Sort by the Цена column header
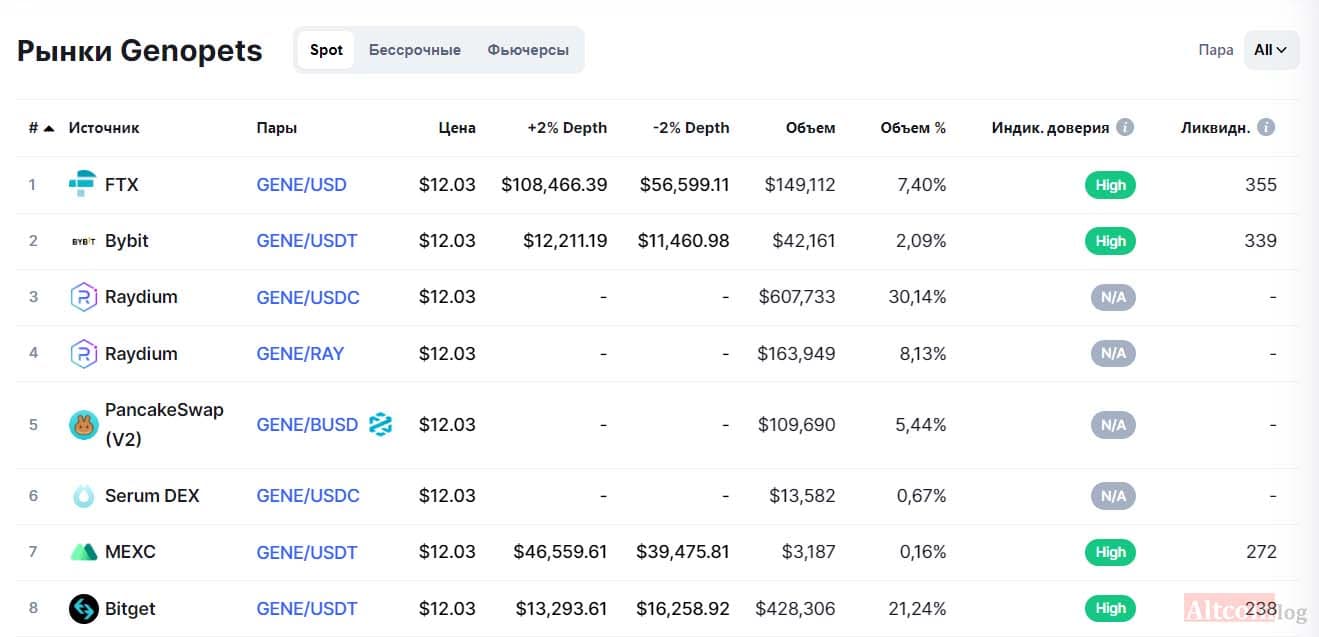 [457, 128]
